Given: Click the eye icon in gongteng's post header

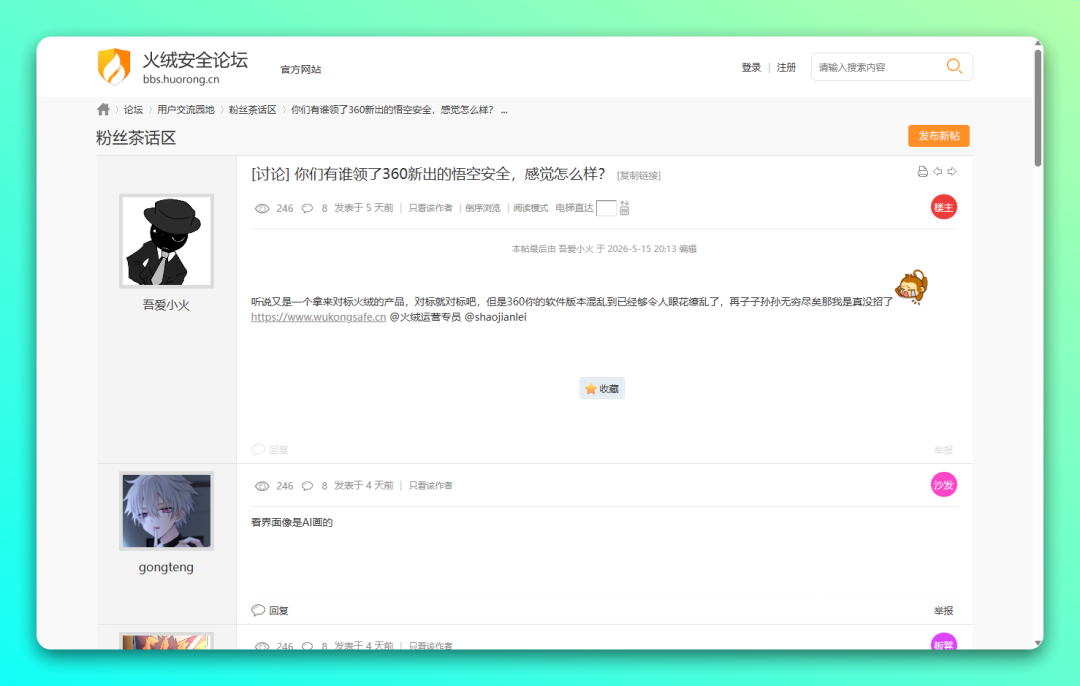Looking at the screenshot, I should [x=262, y=486].
